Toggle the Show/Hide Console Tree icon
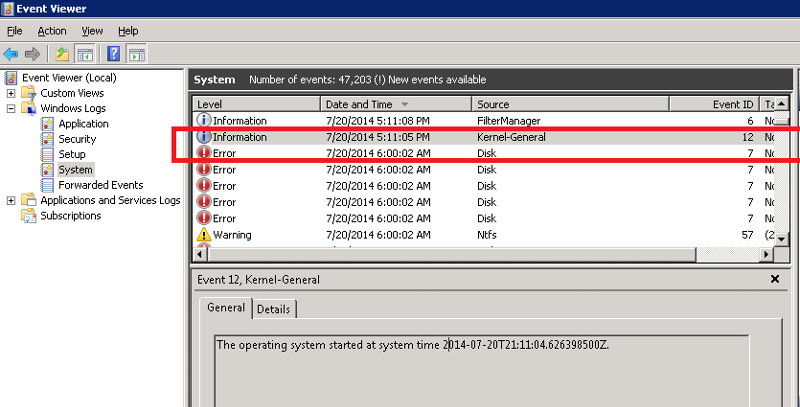 tap(85, 54)
